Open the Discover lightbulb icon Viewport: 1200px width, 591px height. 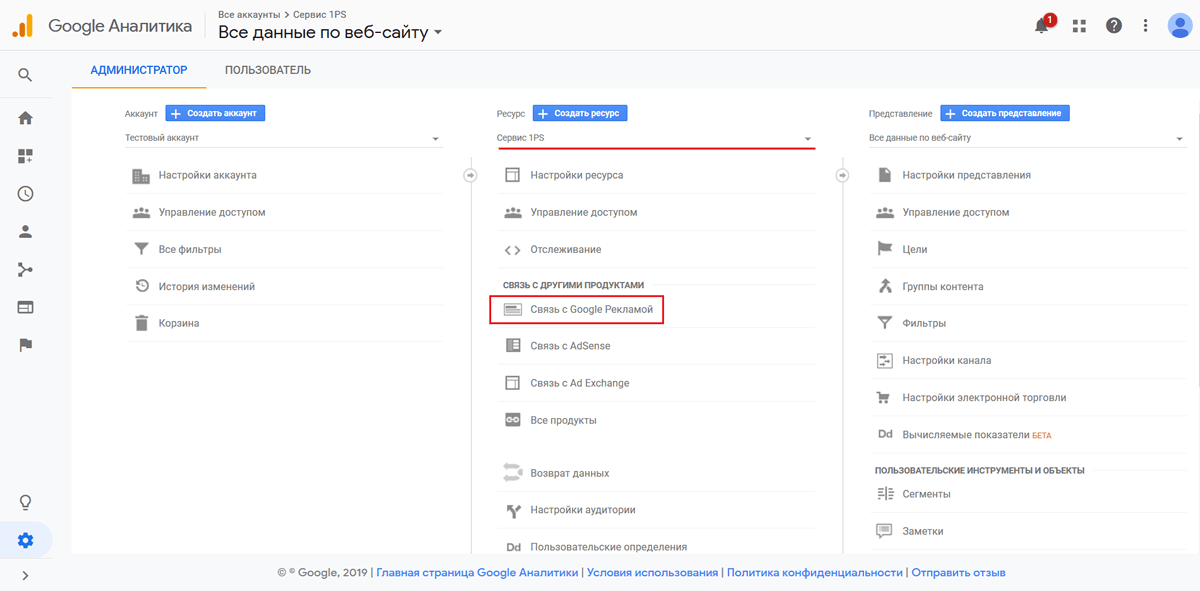25,502
